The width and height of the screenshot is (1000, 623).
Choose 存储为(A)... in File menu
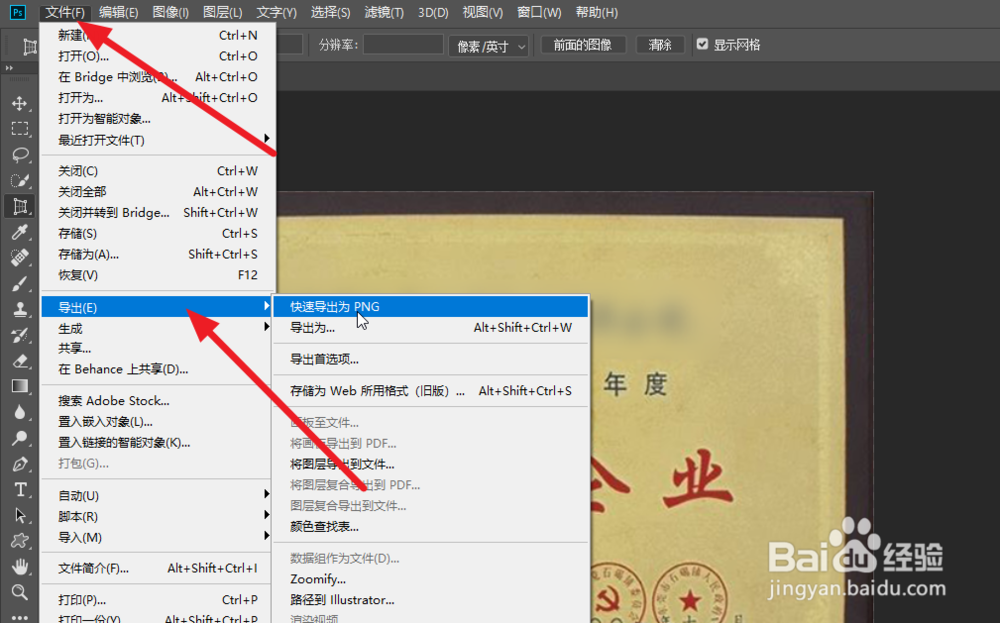point(158,254)
